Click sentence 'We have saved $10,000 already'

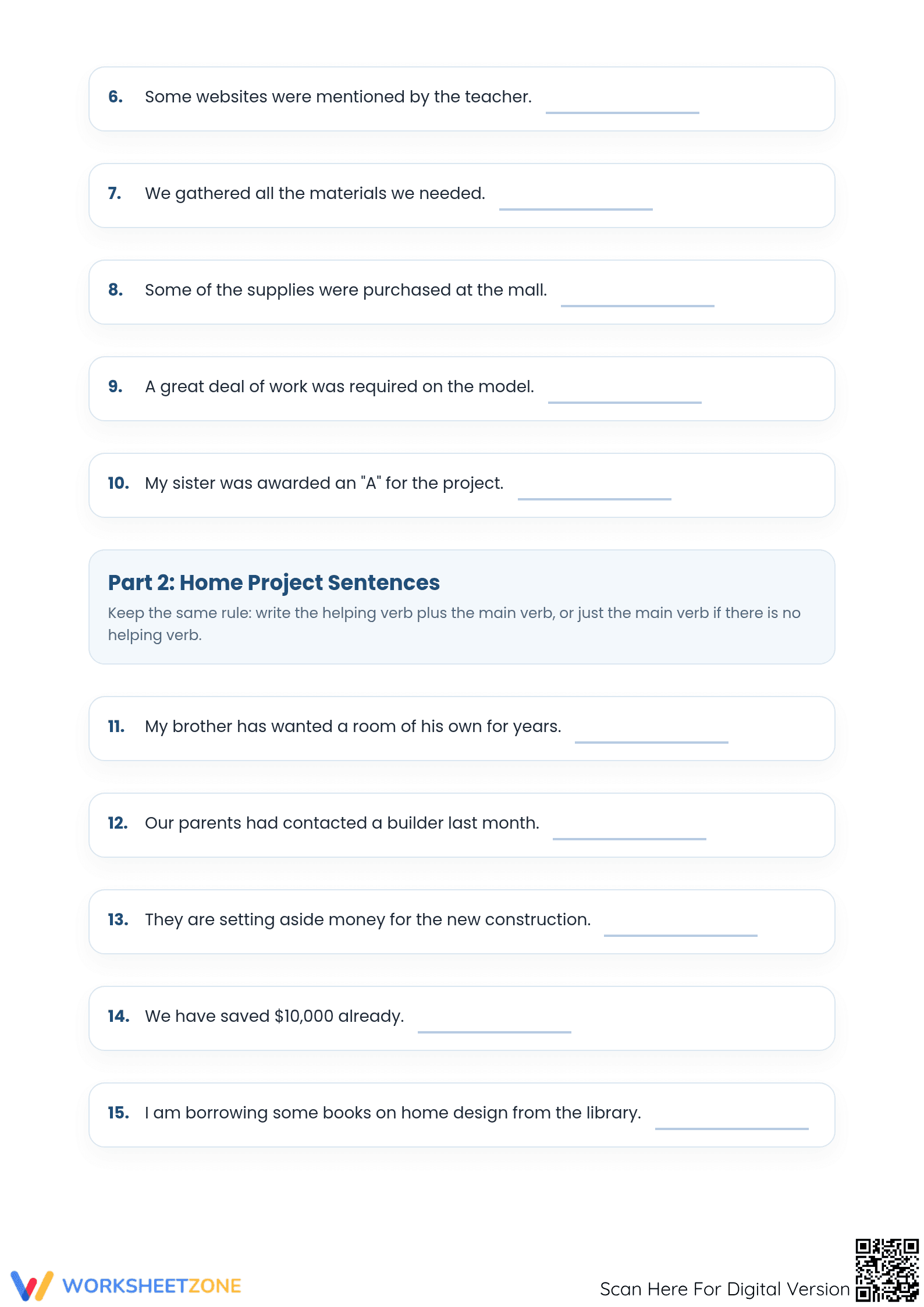click(x=274, y=1017)
